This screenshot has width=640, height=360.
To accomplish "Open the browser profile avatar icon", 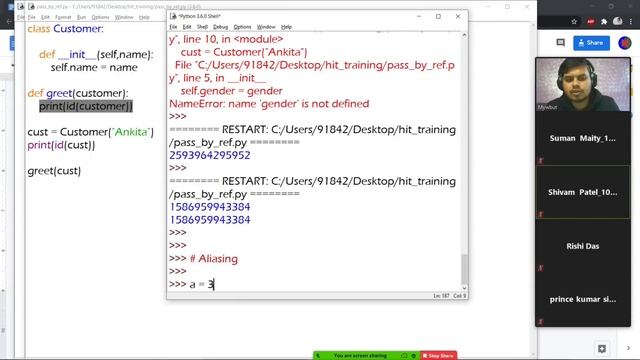I will point(618,22).
